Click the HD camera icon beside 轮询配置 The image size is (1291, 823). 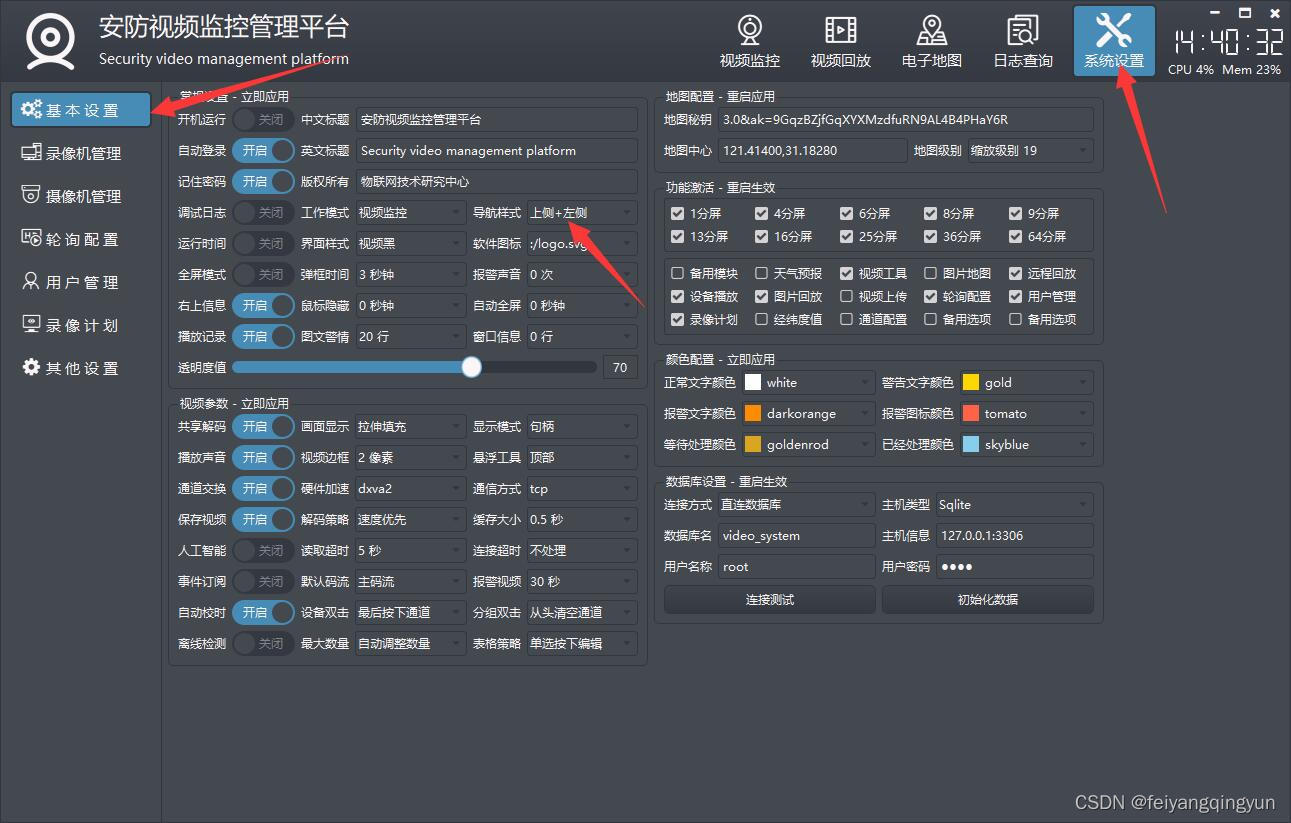[x=31, y=238]
